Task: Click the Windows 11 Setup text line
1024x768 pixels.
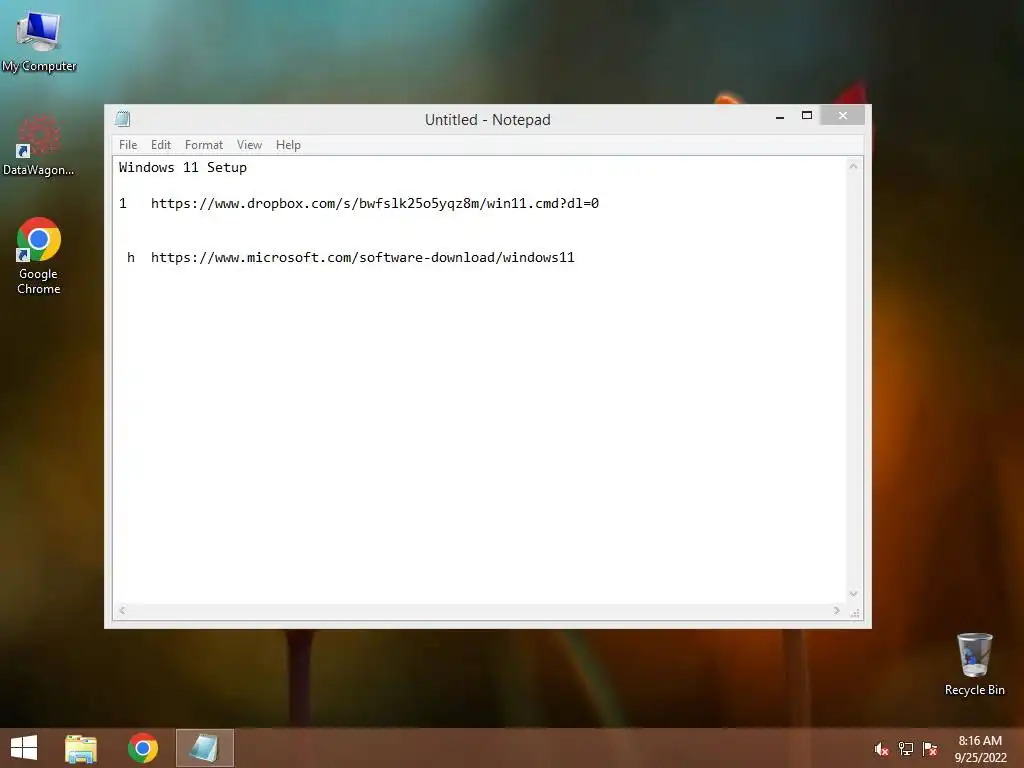Action: tap(183, 168)
